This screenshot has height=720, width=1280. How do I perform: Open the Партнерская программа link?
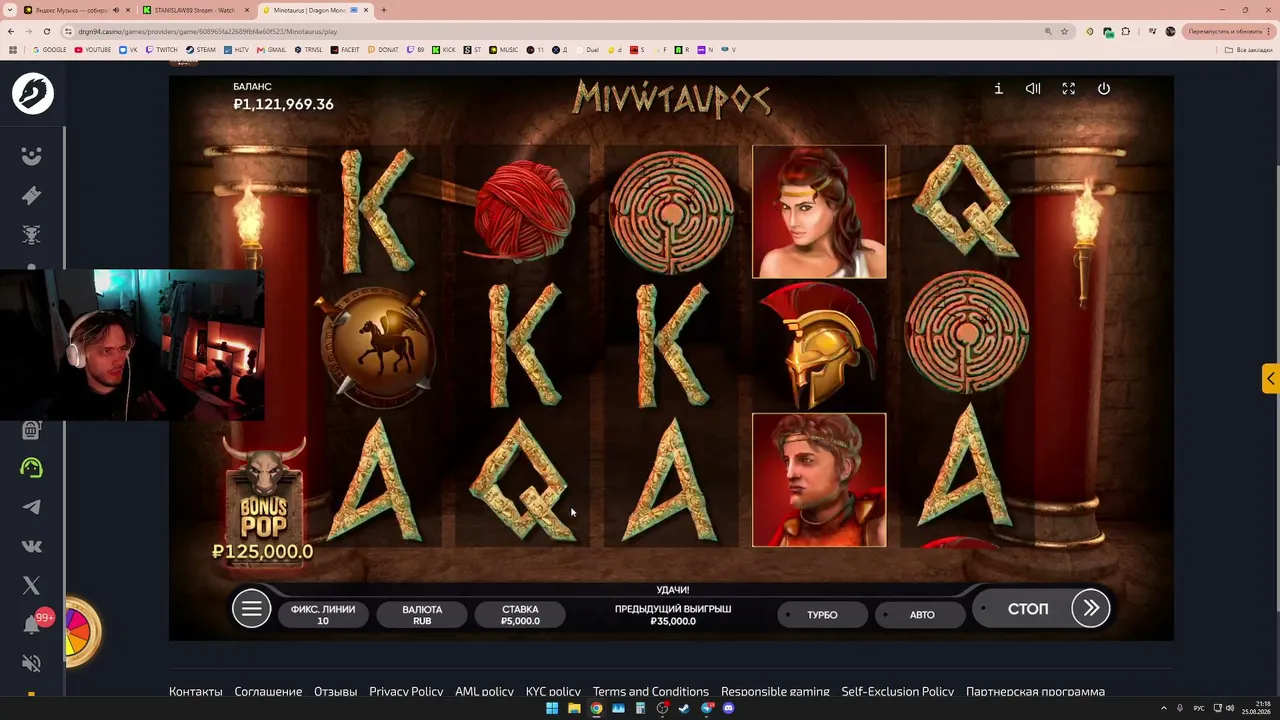point(1035,691)
